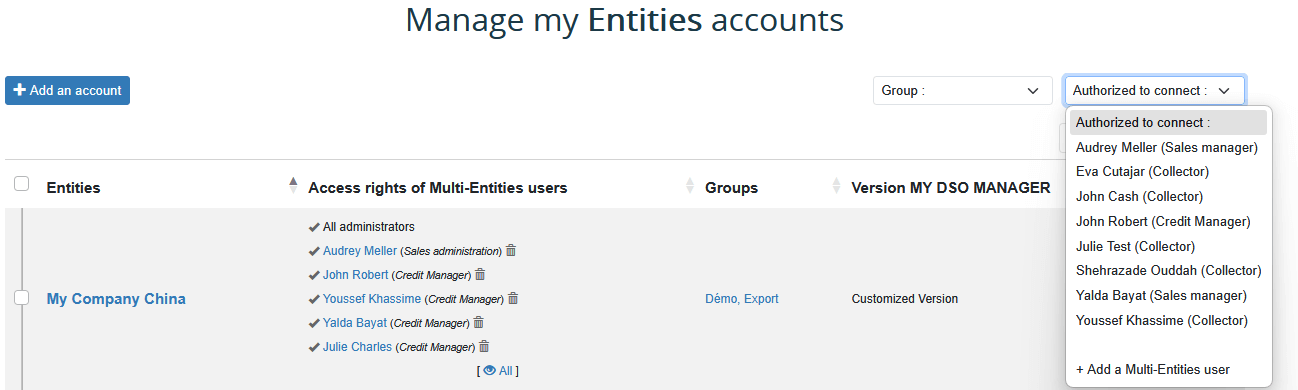Open the My Company China entity link
1298x390 pixels.
pos(116,298)
